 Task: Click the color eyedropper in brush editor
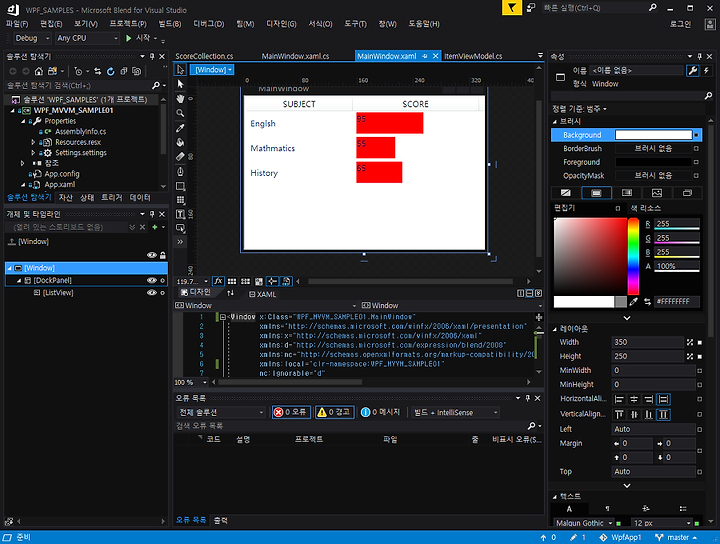coord(634,302)
